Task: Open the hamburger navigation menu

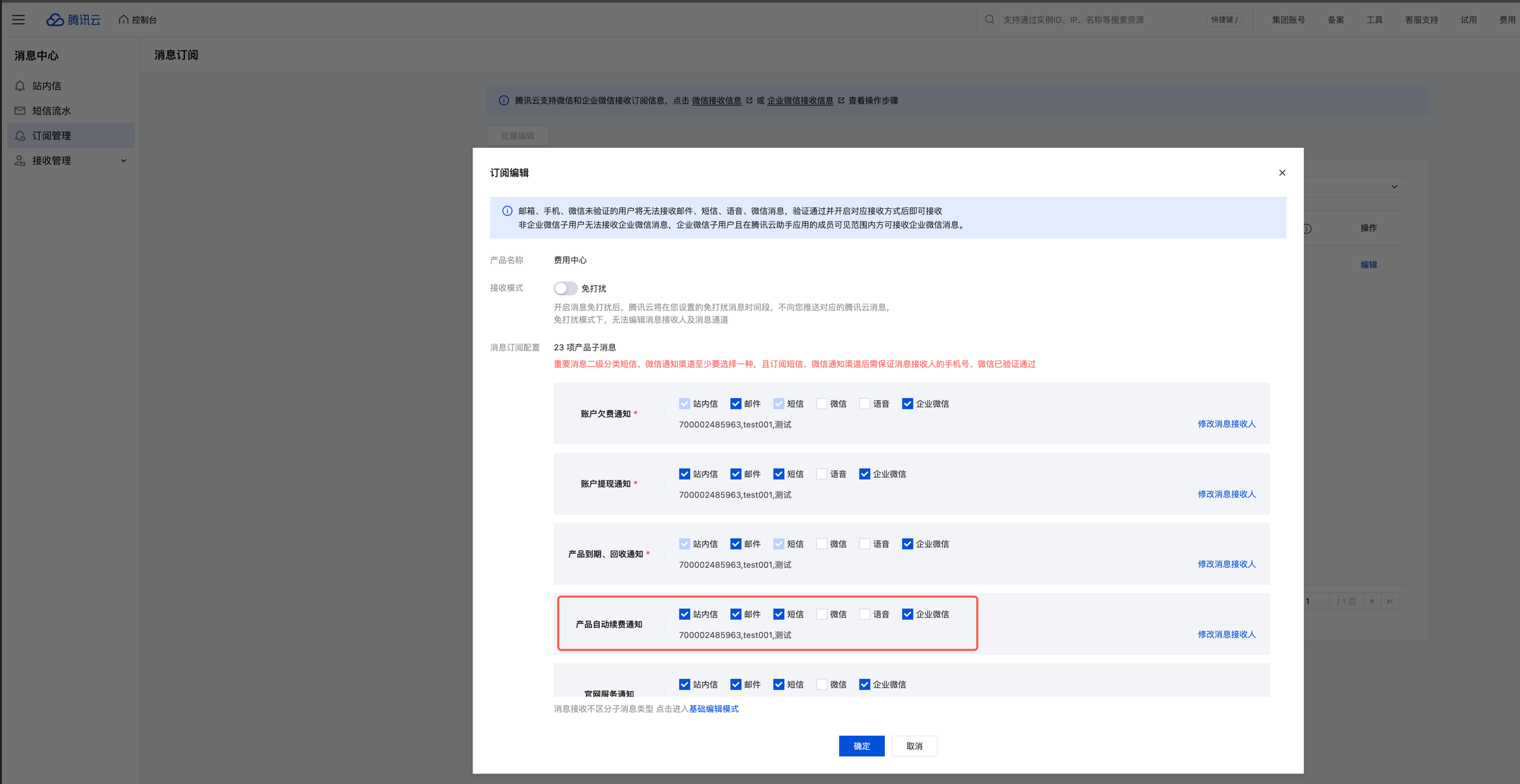Action: tap(19, 20)
